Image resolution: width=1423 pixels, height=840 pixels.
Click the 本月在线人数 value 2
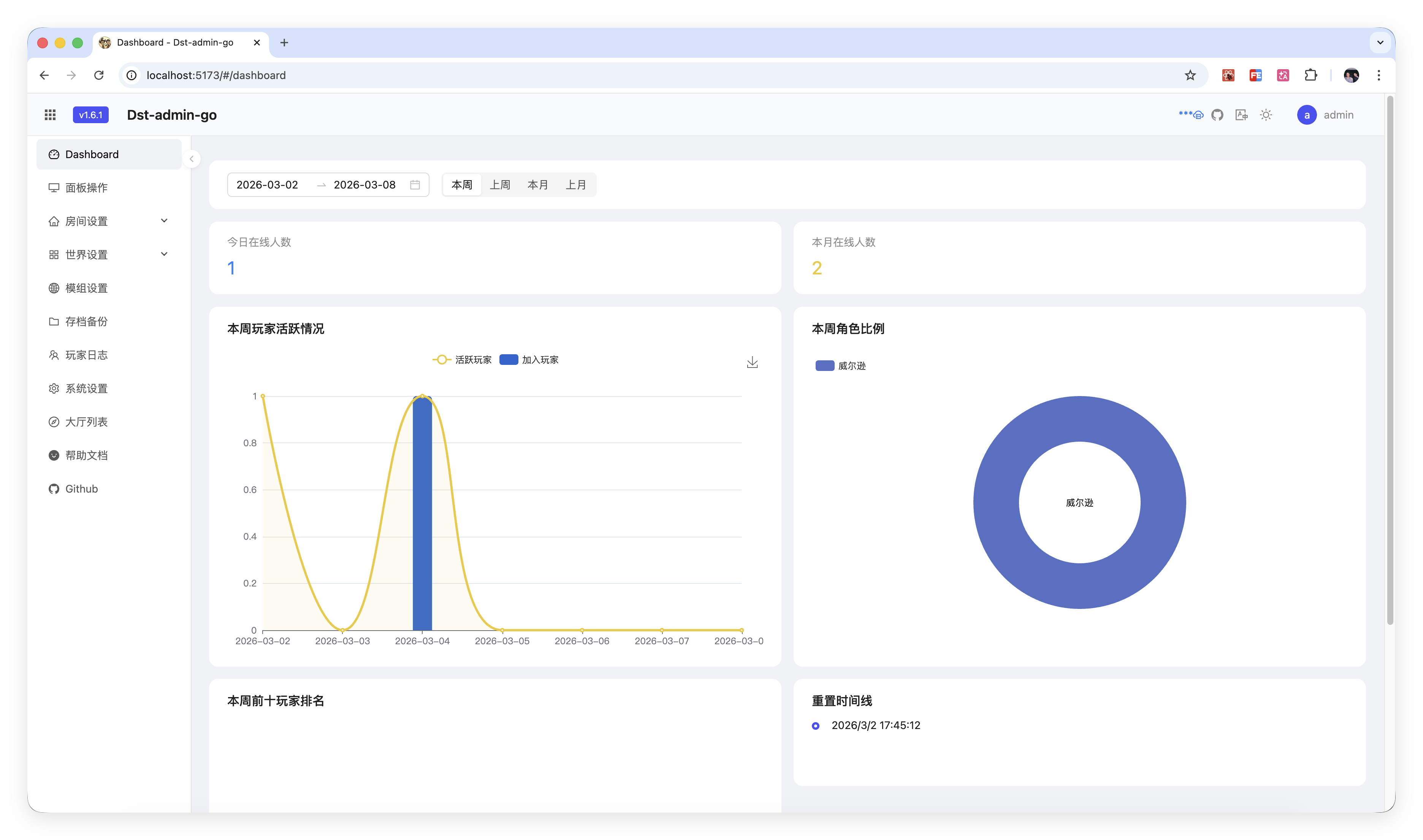[817, 268]
